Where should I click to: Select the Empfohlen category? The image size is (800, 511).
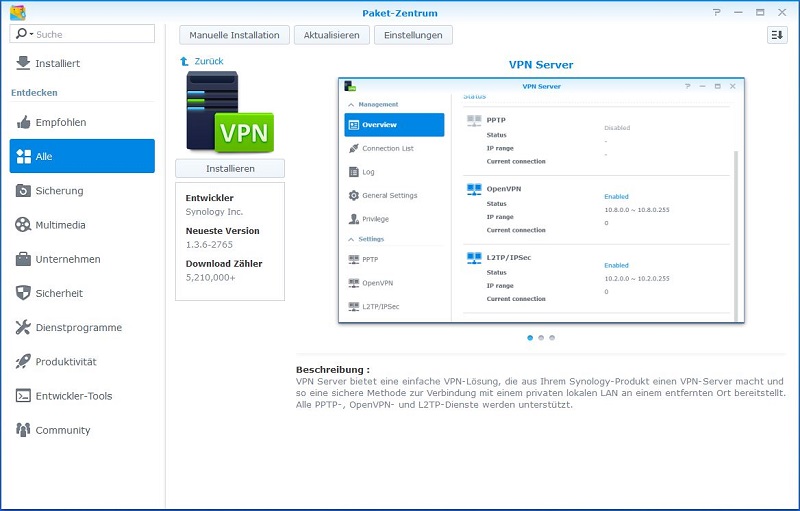point(82,122)
